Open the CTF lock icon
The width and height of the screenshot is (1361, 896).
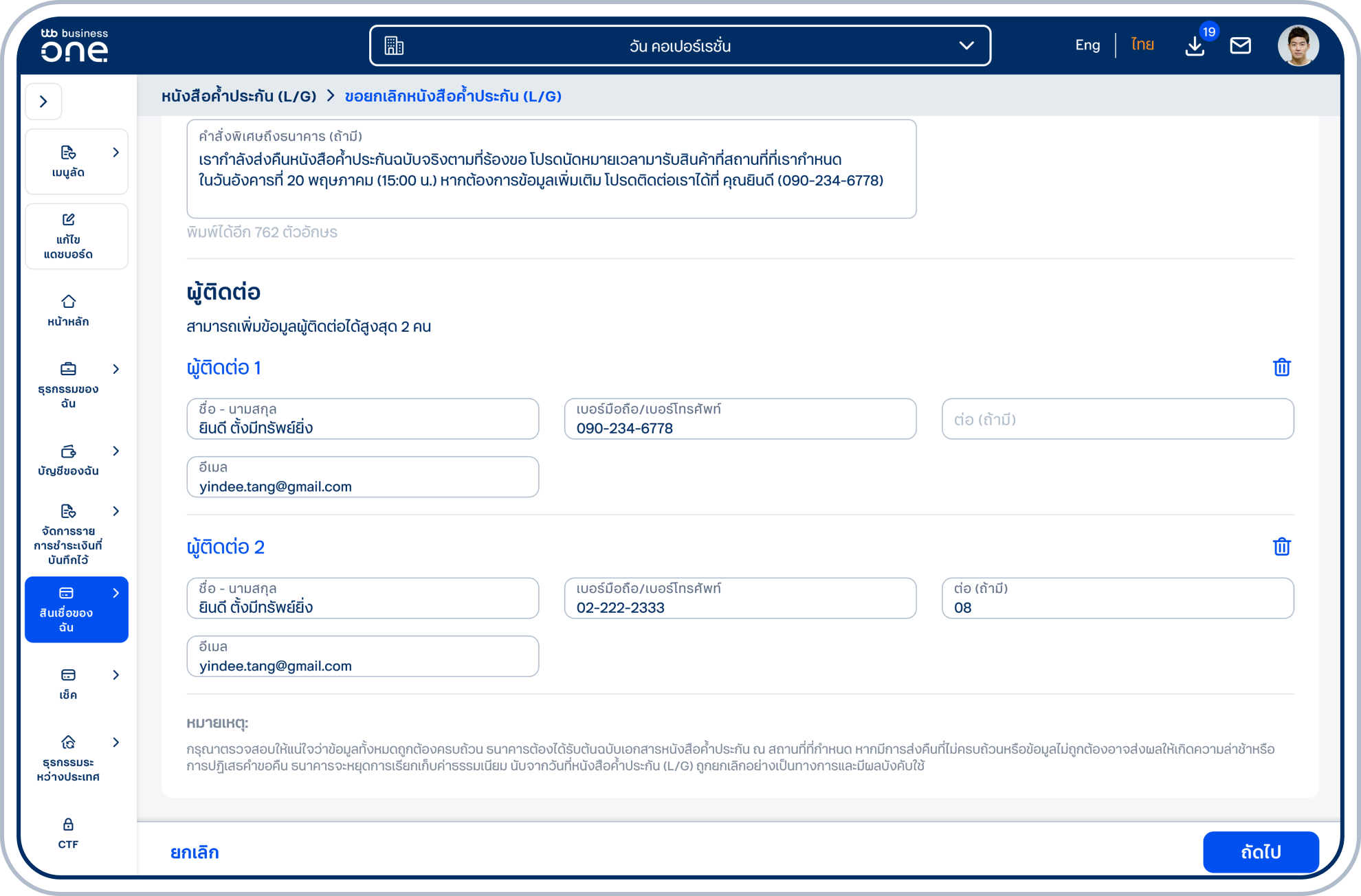(x=68, y=832)
